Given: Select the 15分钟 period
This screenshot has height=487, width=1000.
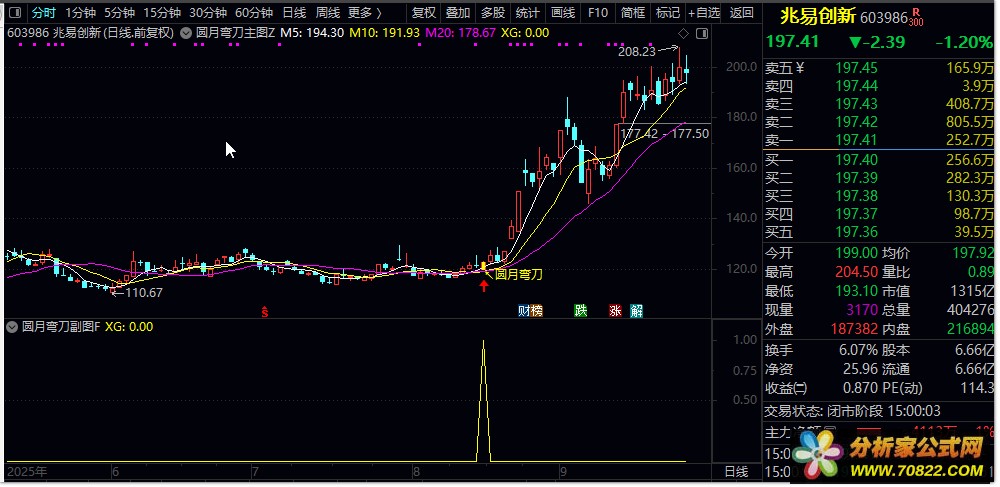Looking at the screenshot, I should pos(162,12).
